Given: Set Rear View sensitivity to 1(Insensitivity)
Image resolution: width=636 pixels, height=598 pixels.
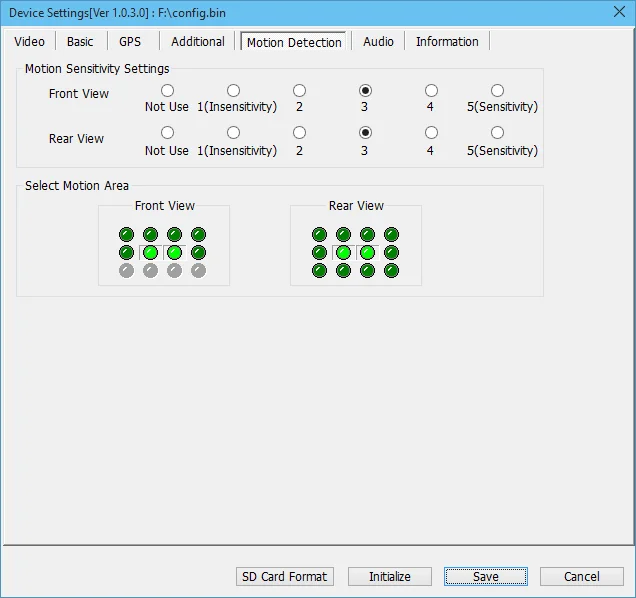Looking at the screenshot, I should (233, 133).
